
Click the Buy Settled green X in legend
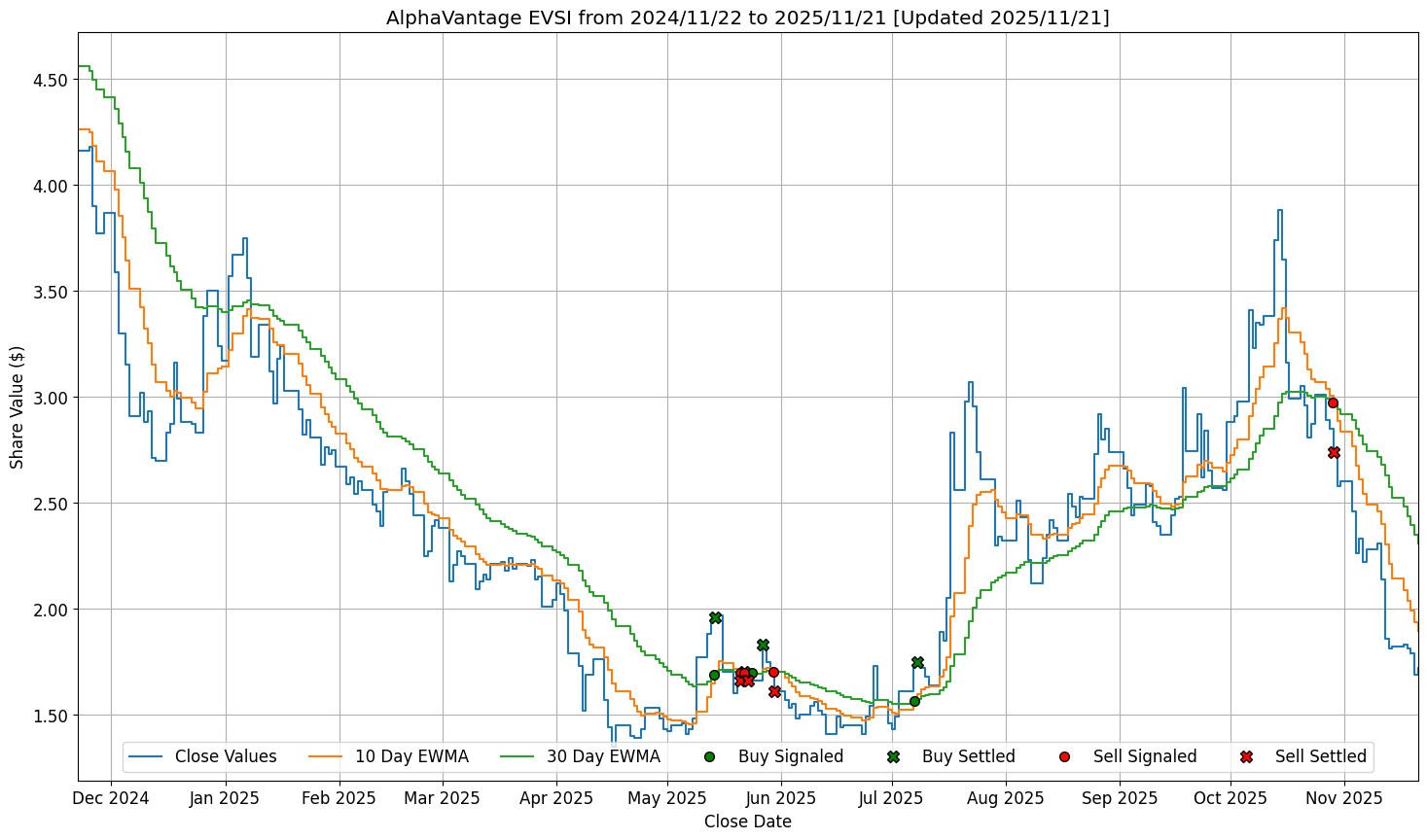893,756
